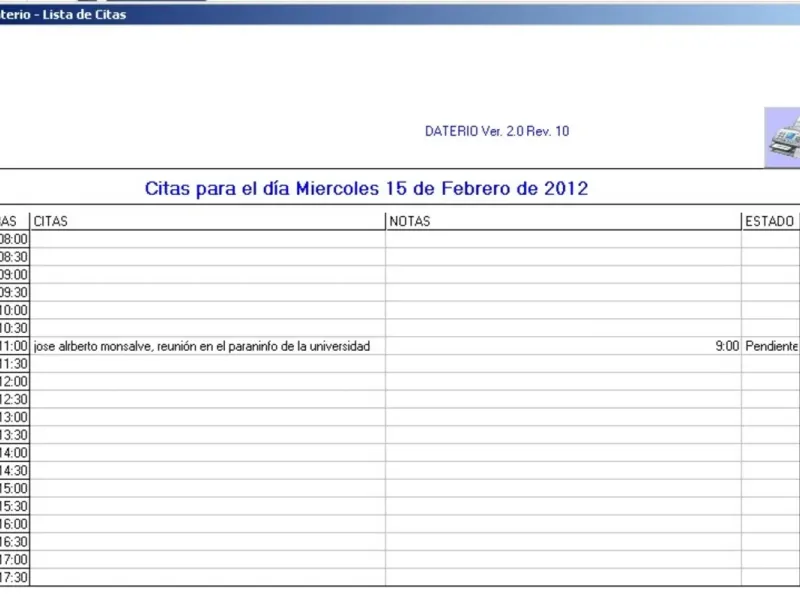Select the 11:30 time slot
The width and height of the screenshot is (800, 600).
point(14,364)
